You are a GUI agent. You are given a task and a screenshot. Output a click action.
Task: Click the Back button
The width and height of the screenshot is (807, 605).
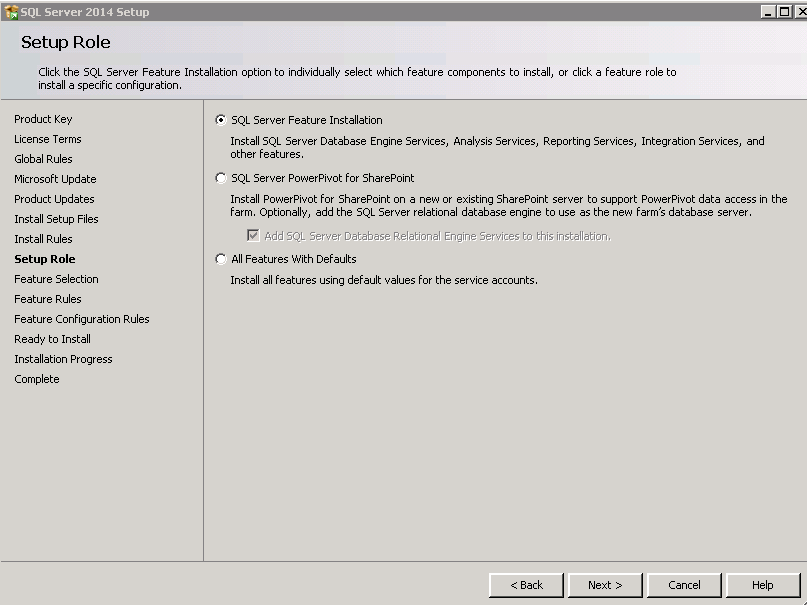(x=526, y=585)
